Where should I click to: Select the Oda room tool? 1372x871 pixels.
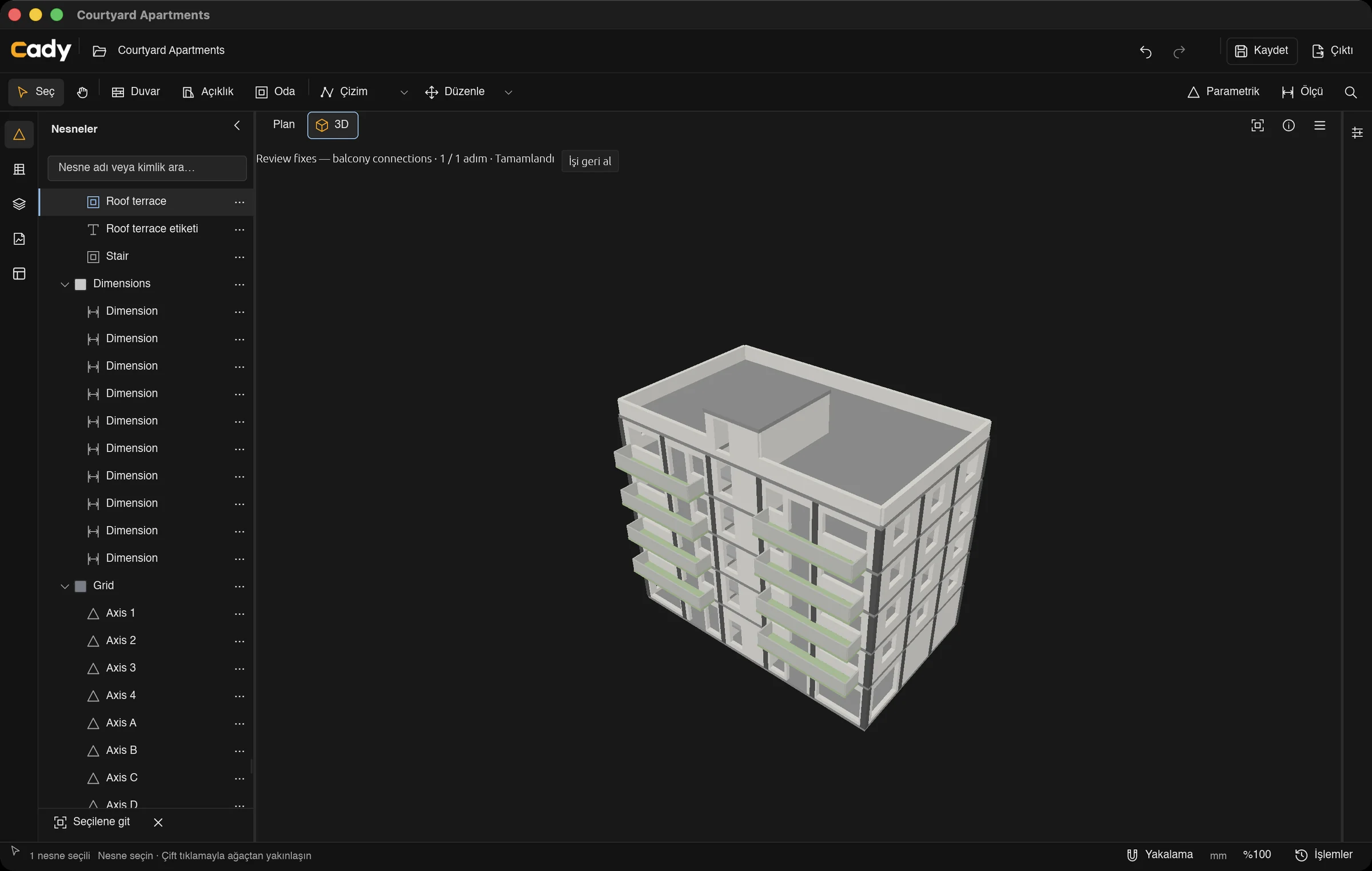pos(276,92)
